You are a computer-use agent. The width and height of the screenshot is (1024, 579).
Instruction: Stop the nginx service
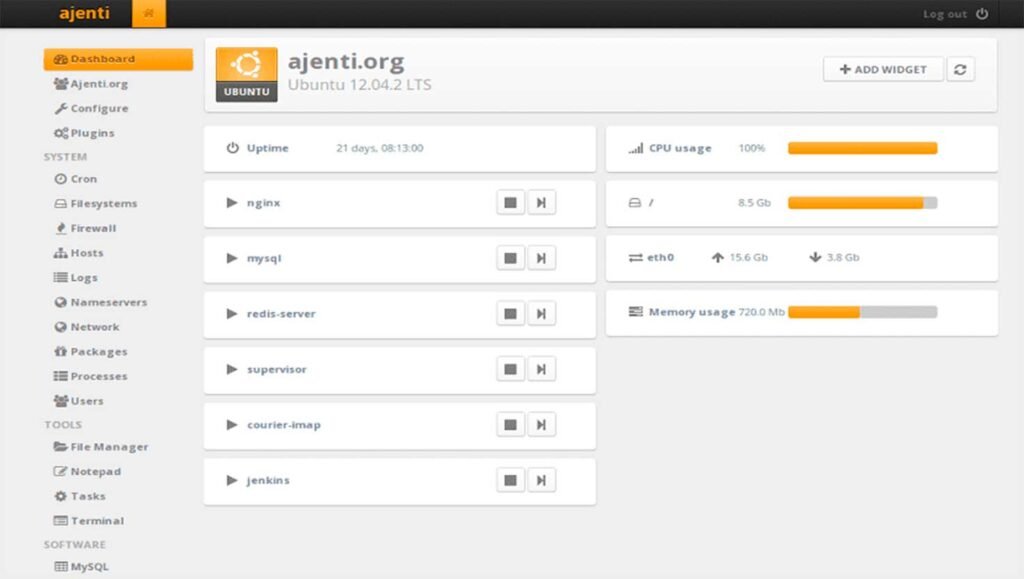510,203
